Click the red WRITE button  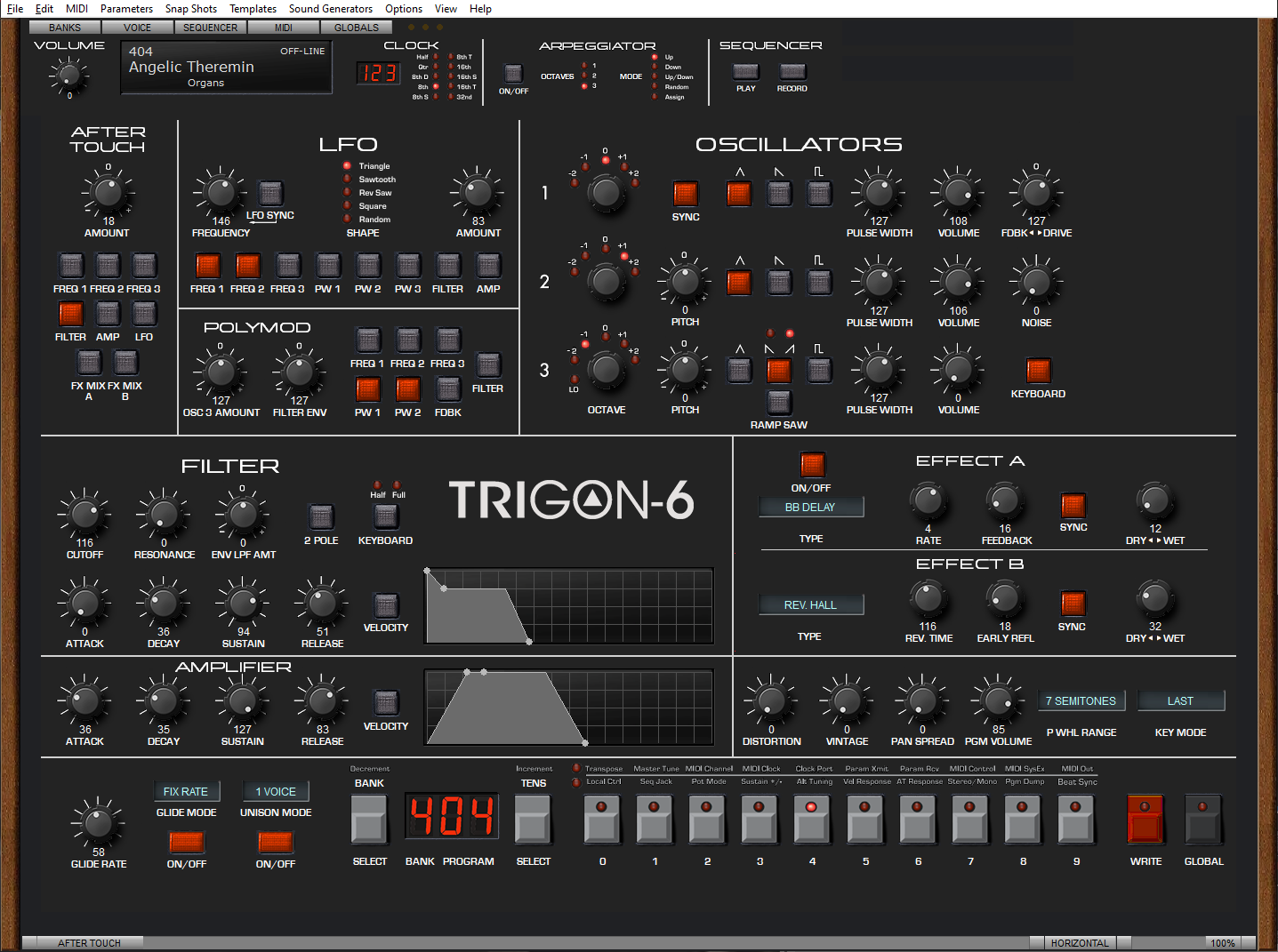1145,820
